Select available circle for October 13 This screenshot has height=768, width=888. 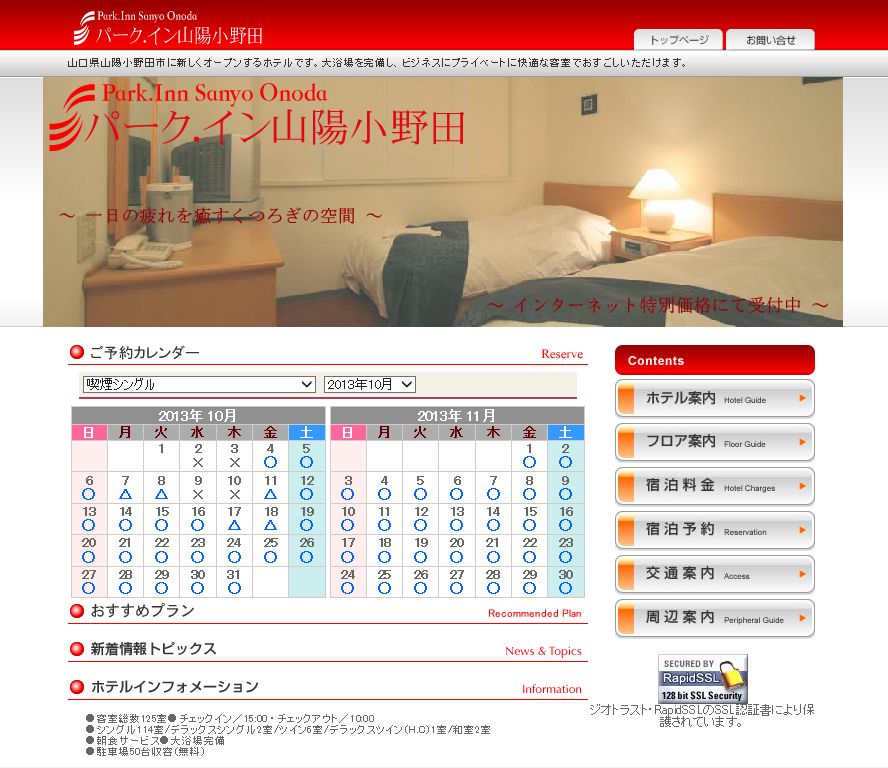(89, 525)
